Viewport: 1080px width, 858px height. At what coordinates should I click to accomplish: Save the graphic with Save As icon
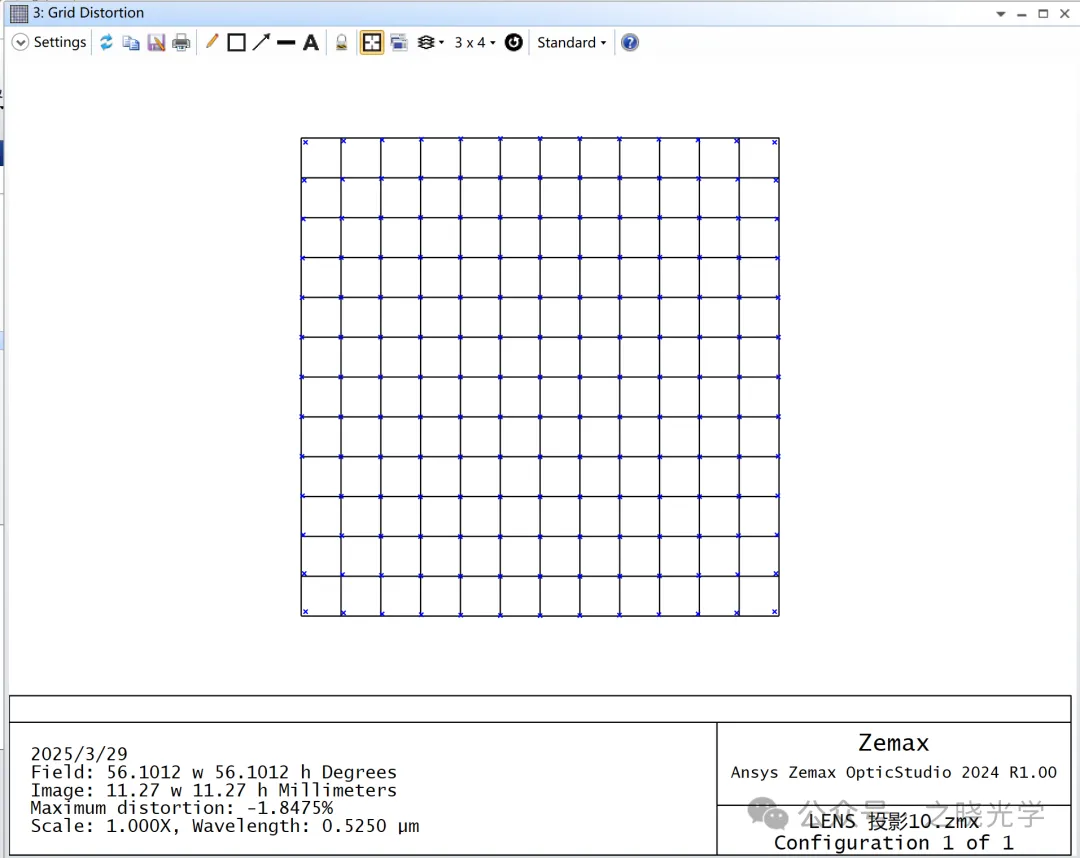tap(156, 42)
